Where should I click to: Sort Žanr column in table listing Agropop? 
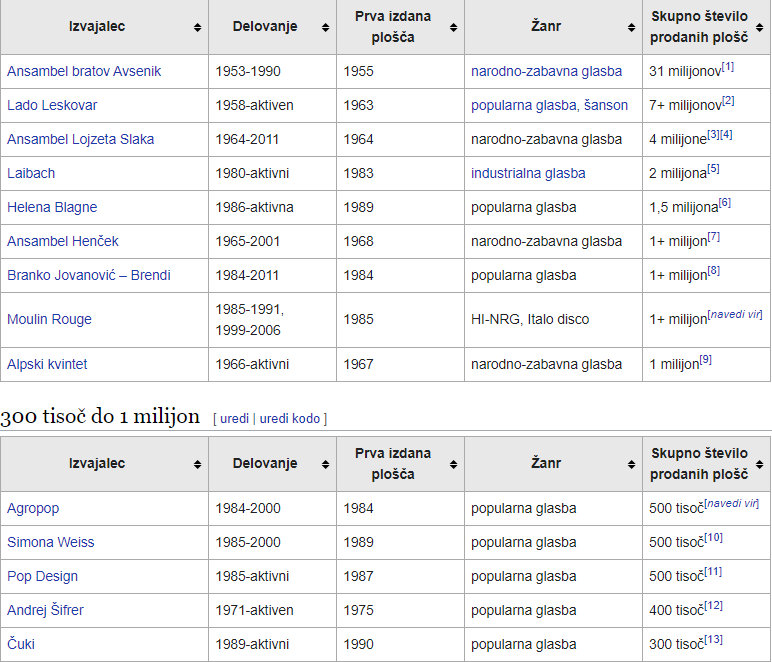point(631,464)
